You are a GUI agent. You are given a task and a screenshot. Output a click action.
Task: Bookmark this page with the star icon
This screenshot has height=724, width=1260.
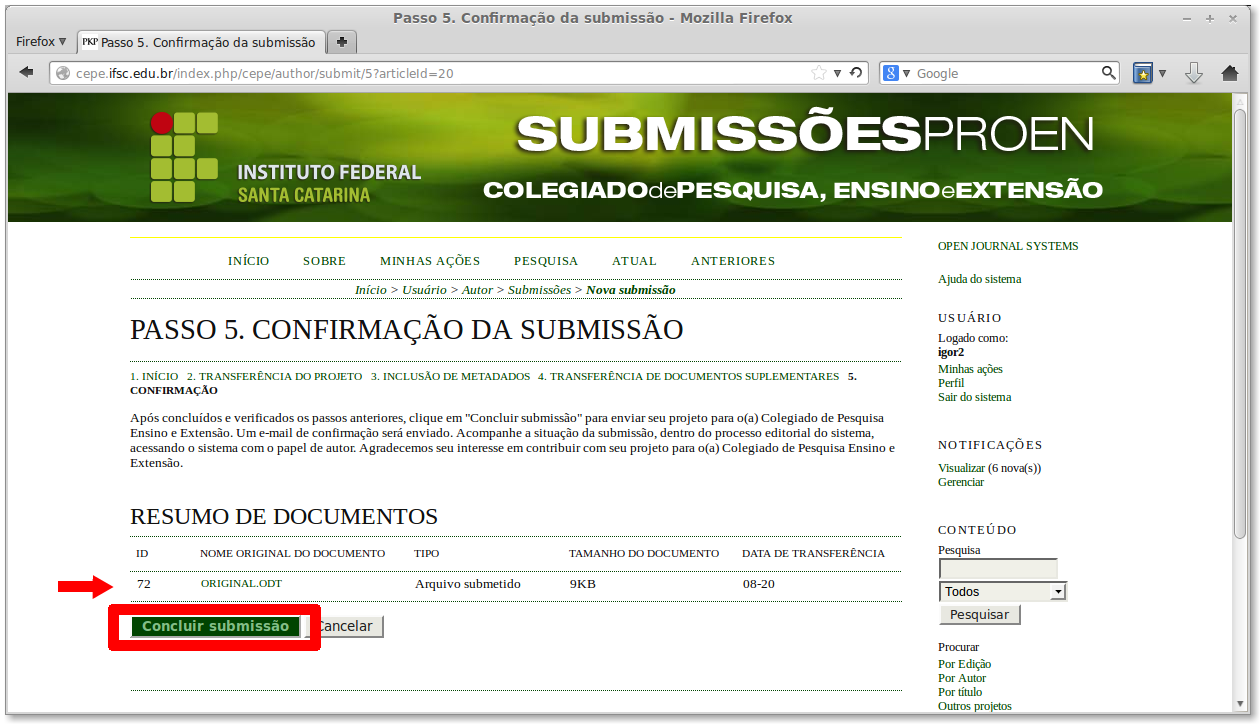[818, 72]
